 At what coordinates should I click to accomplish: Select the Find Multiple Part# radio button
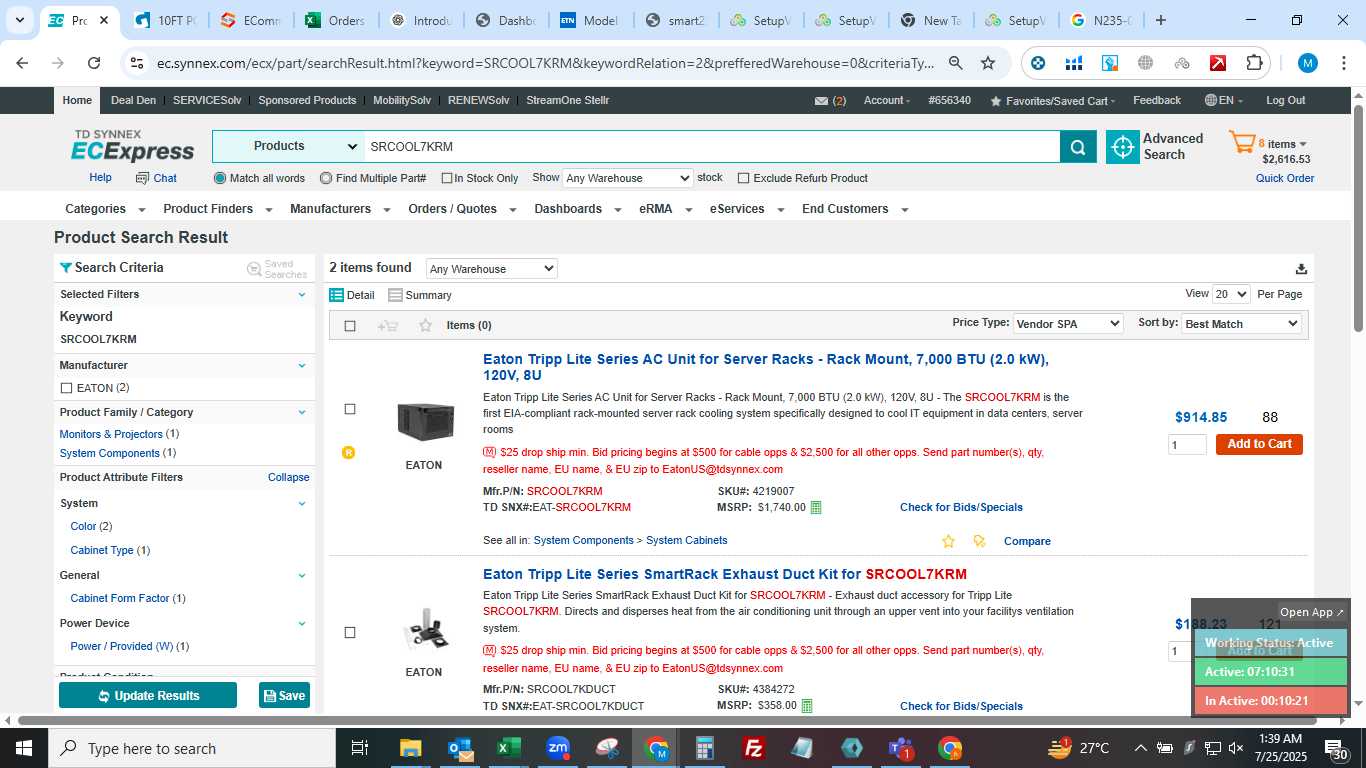(326, 178)
